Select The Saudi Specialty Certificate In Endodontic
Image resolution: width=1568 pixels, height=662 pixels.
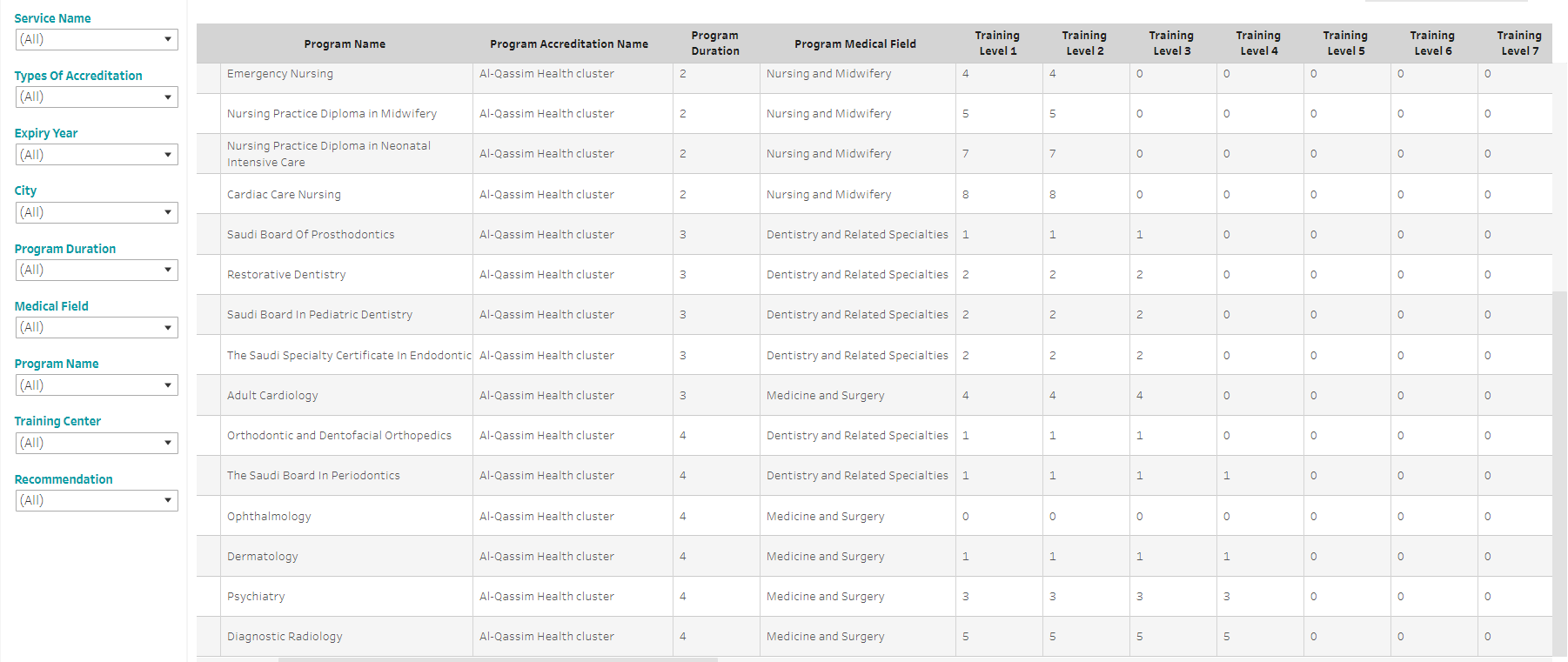tap(349, 356)
